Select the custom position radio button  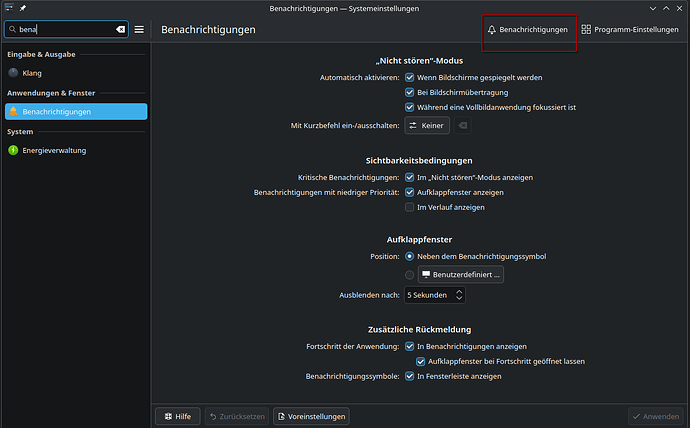[409, 274]
